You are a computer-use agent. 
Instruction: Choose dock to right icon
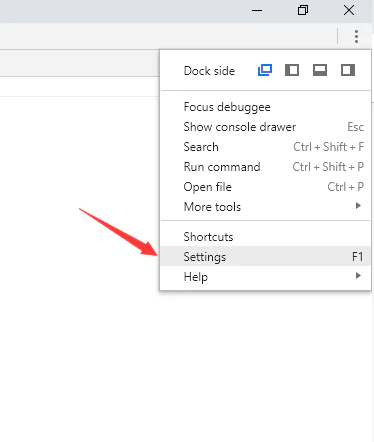point(348,70)
